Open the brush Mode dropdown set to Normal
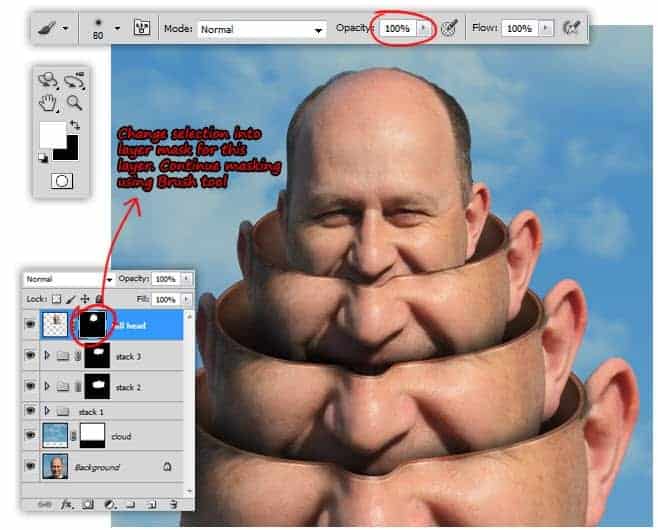Viewport: 658px width, 530px height. [x=262, y=29]
